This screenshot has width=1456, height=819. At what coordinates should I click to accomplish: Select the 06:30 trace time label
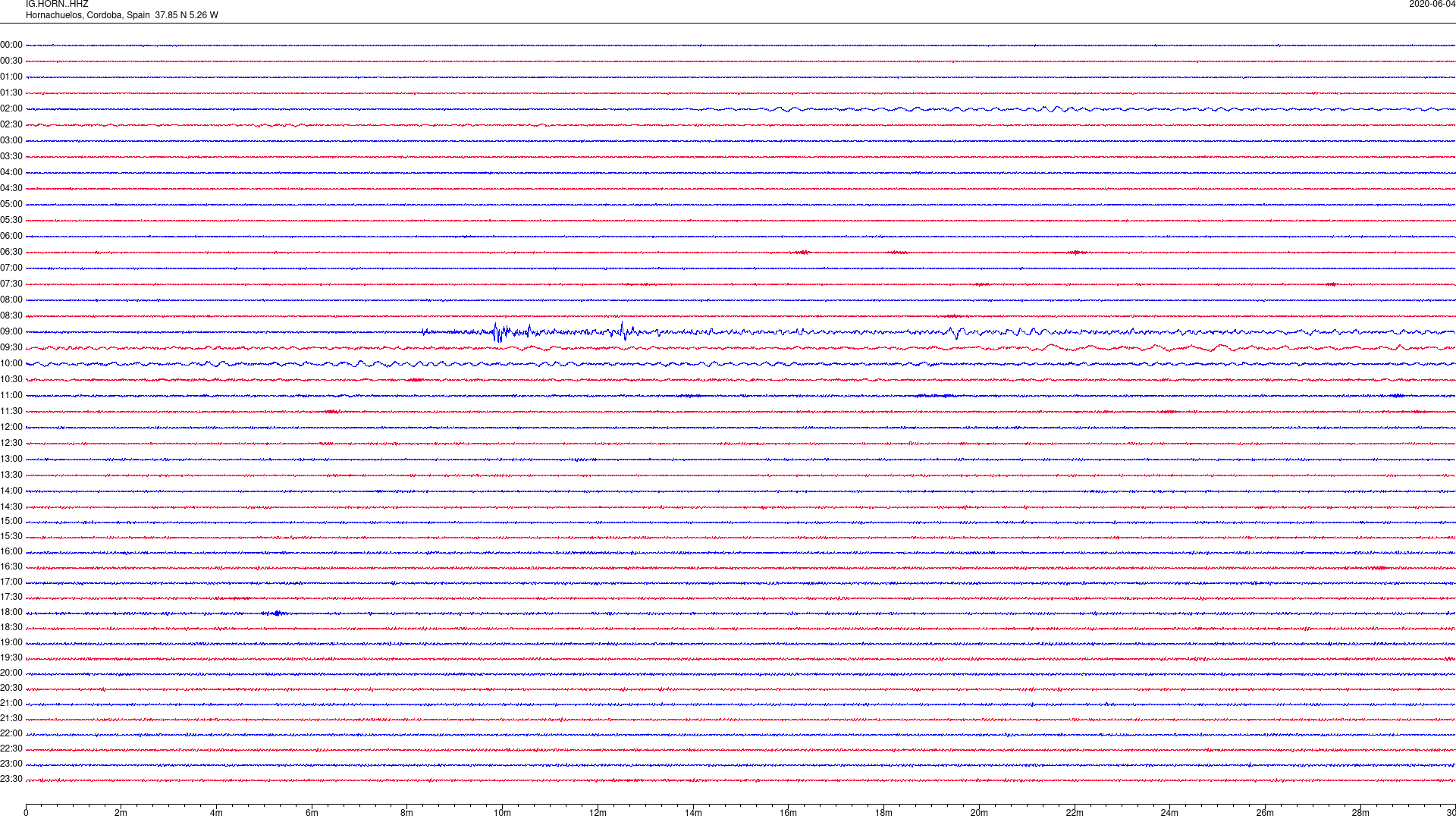[x=11, y=252]
